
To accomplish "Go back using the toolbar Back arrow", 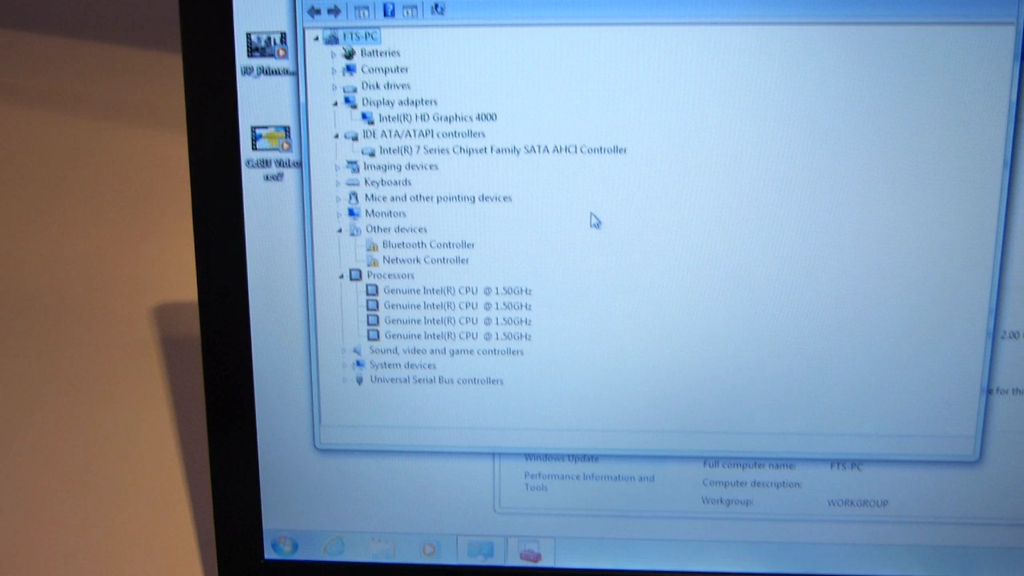I will coord(314,10).
